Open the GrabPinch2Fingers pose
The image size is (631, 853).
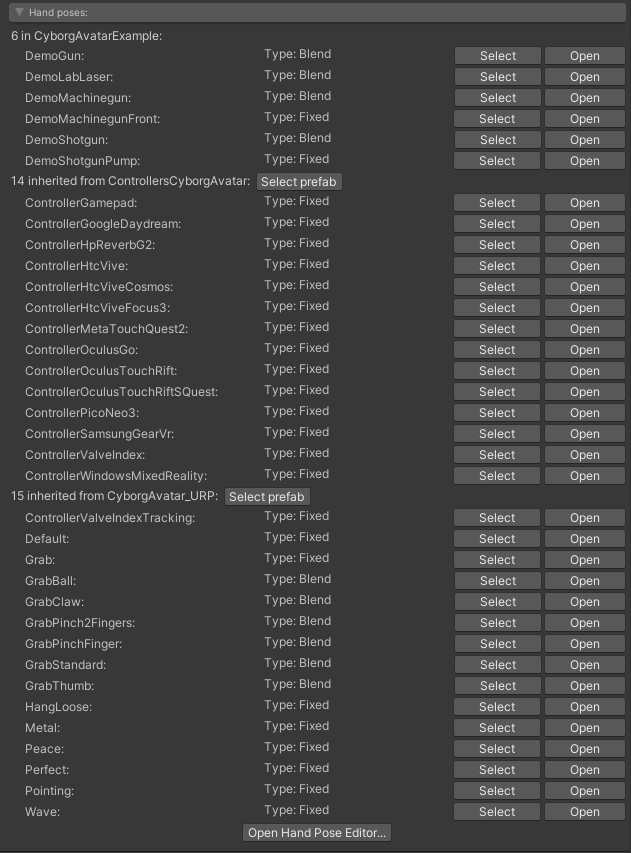(x=585, y=623)
